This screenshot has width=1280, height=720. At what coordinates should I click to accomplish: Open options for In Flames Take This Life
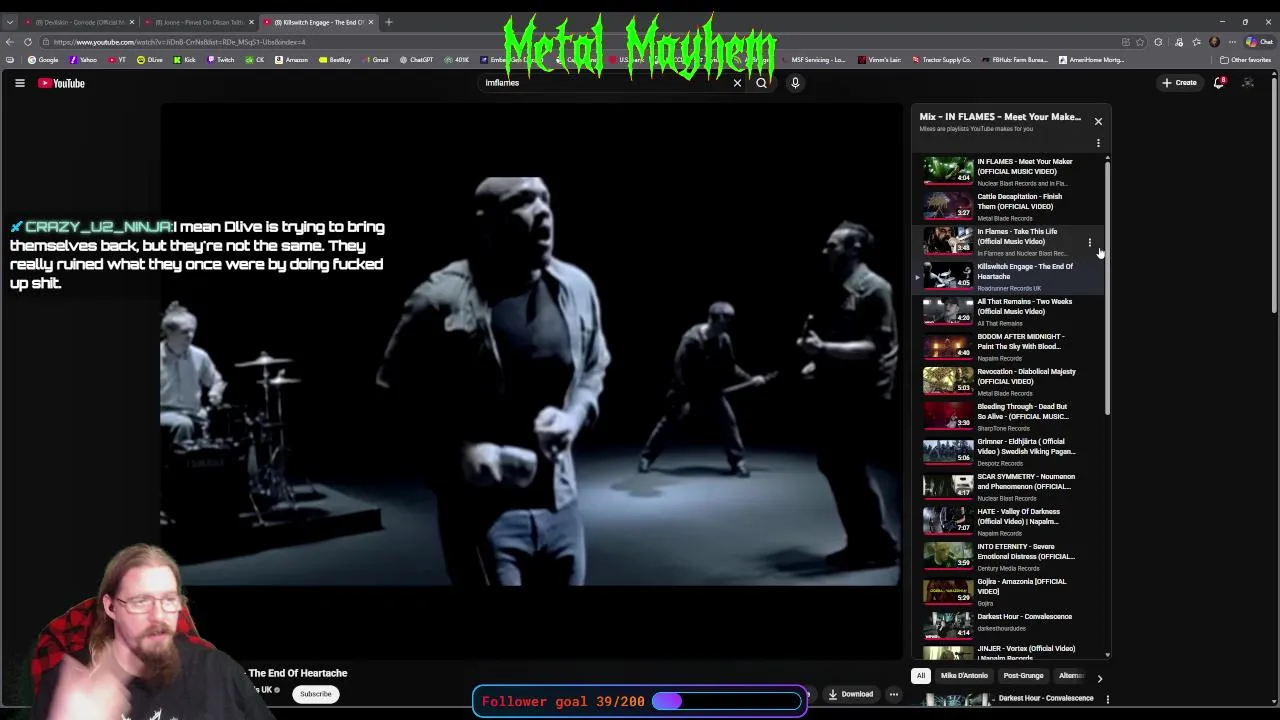[x=1090, y=242]
